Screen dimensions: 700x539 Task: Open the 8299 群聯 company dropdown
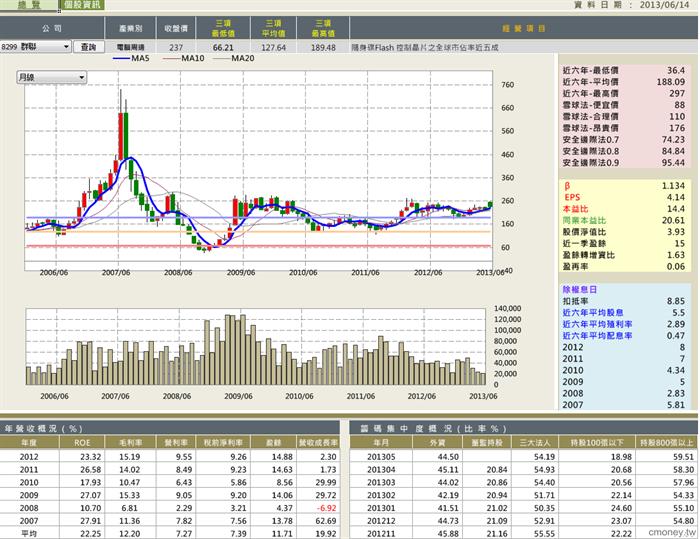(x=36, y=46)
